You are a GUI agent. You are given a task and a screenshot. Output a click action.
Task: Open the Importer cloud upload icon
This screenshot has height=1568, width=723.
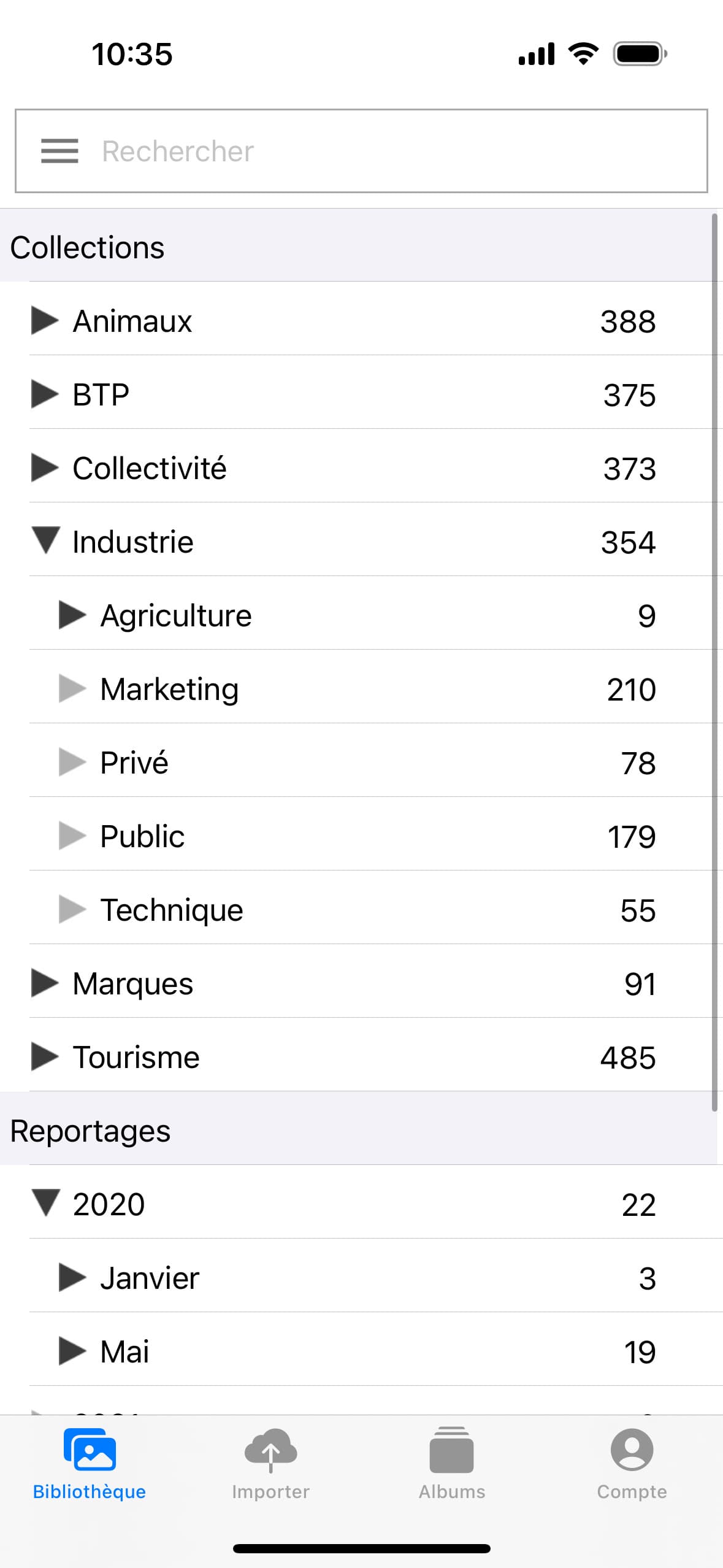pyautogui.click(x=270, y=1450)
